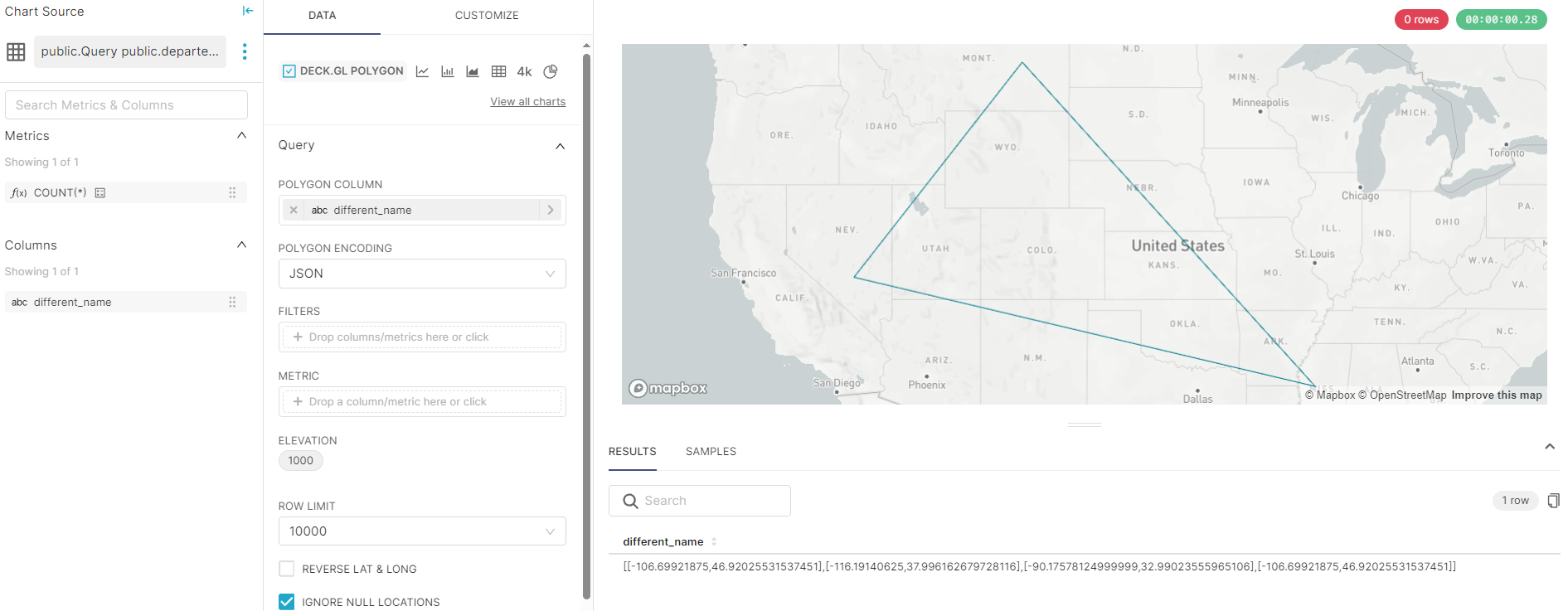Click the COUNT(*) metric item

pos(126,192)
